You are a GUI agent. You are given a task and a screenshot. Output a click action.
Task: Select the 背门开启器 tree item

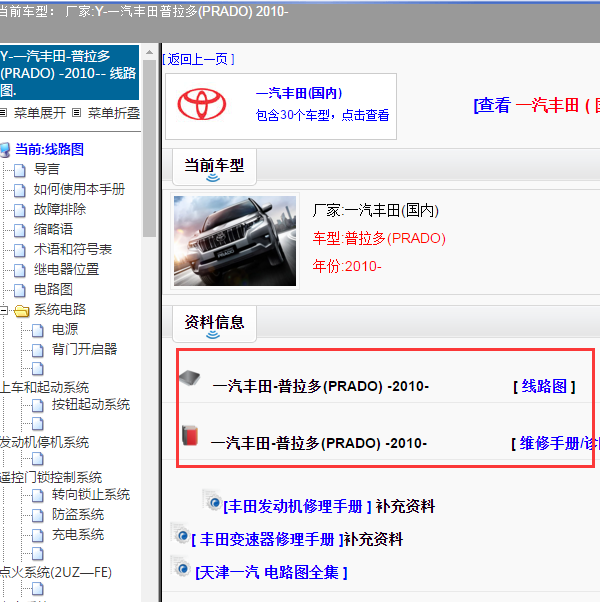(x=84, y=349)
